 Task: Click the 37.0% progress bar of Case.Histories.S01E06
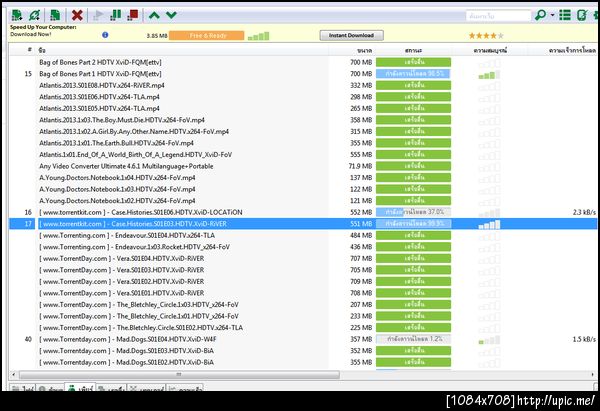[413, 212]
